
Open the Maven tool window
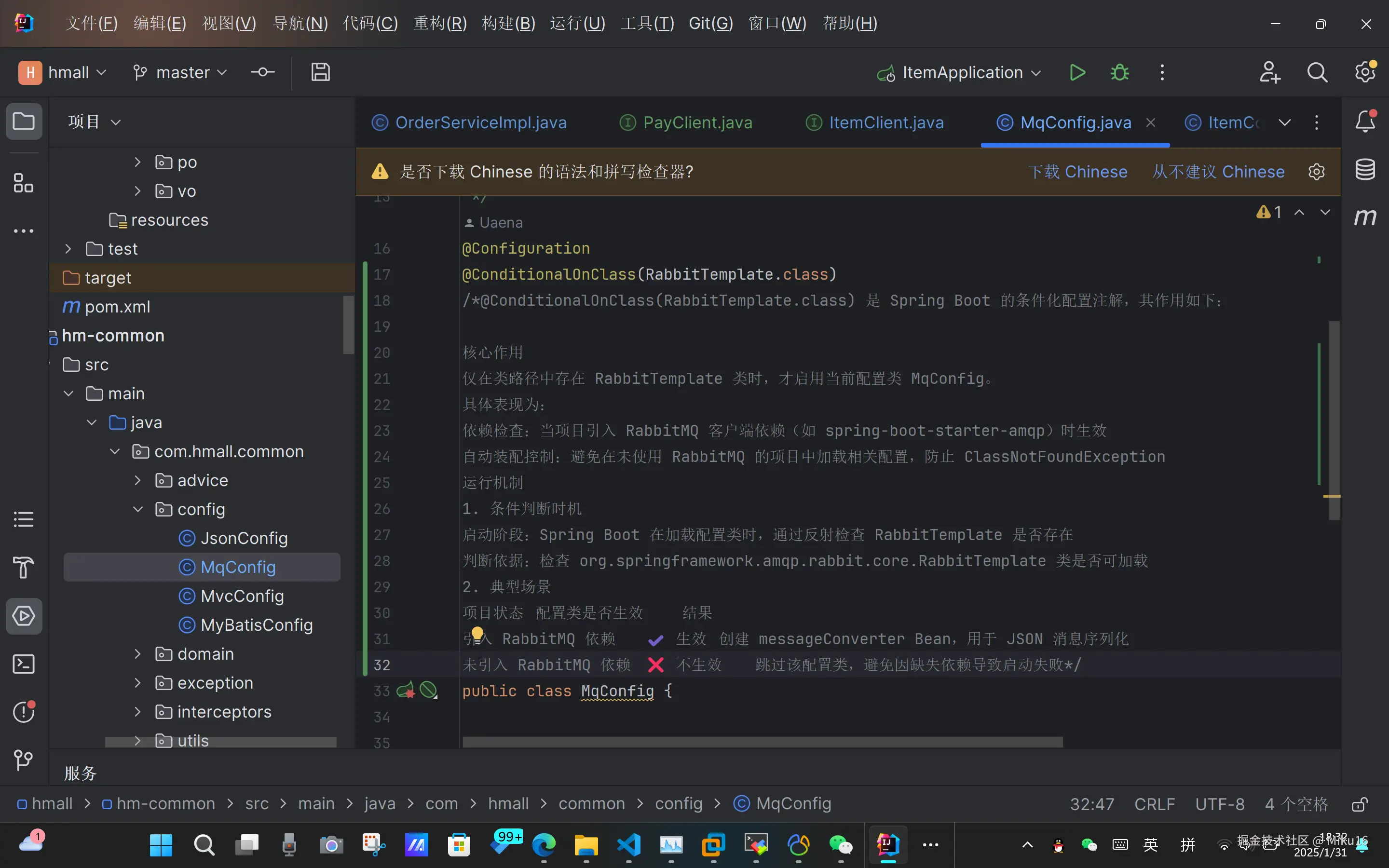(1365, 217)
